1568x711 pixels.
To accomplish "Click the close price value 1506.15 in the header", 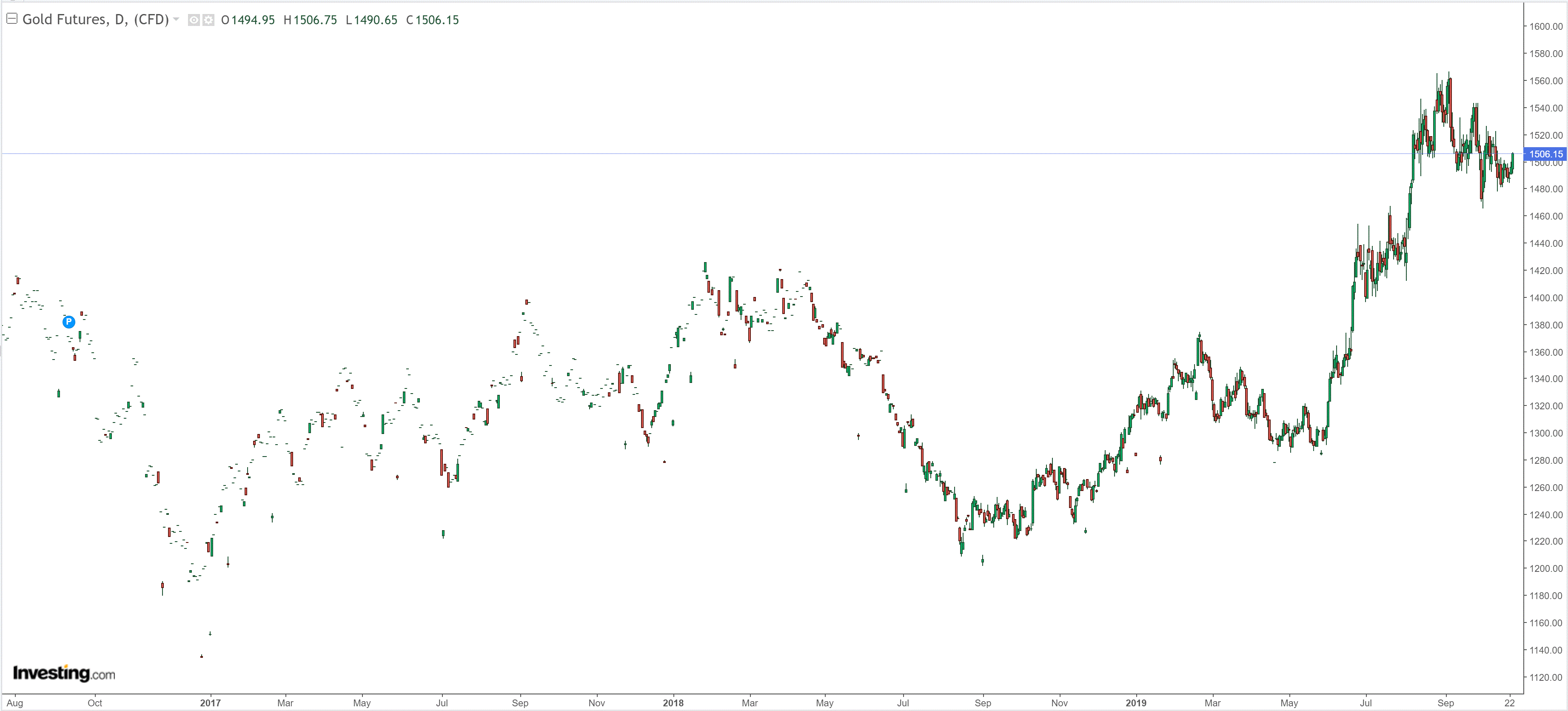I will click(436, 20).
